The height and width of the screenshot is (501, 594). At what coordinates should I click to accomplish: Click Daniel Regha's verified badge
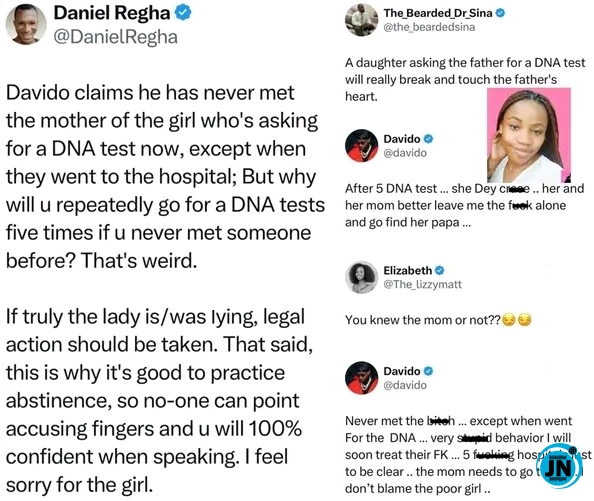pyautogui.click(x=183, y=13)
